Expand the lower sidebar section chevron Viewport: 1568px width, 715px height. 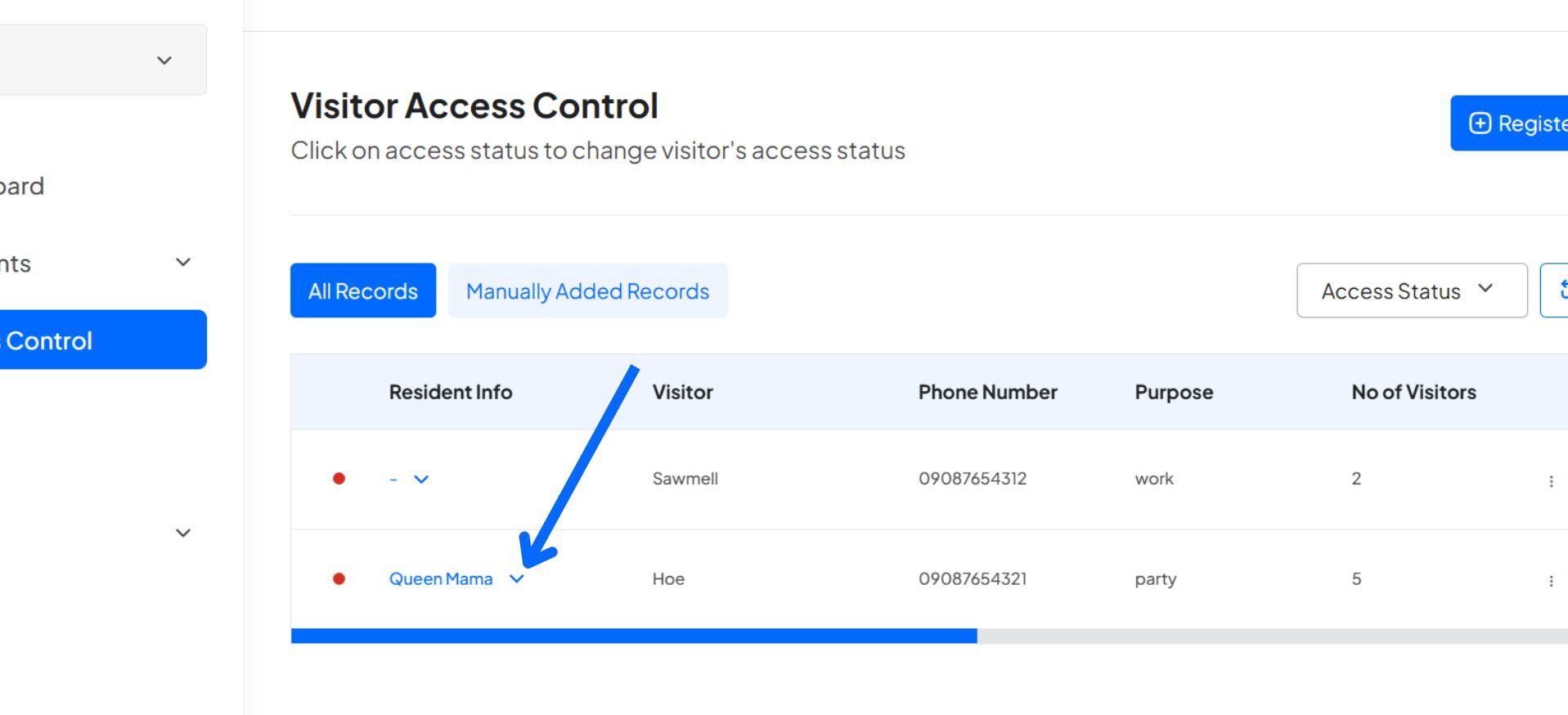(182, 533)
